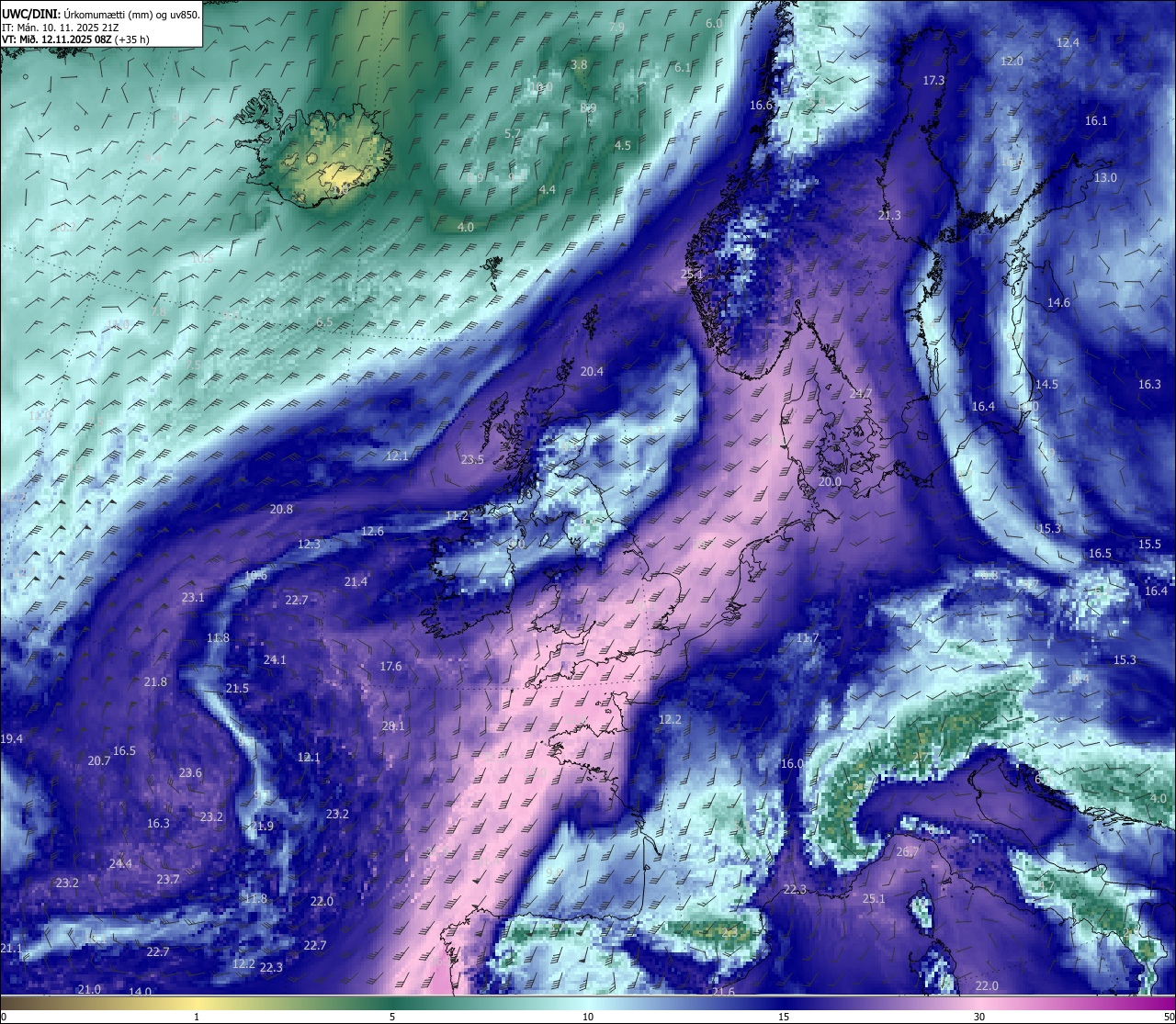1176x1024 pixels.
Task: Click the 20.8 value over the Atlantic
Action: click(x=281, y=509)
